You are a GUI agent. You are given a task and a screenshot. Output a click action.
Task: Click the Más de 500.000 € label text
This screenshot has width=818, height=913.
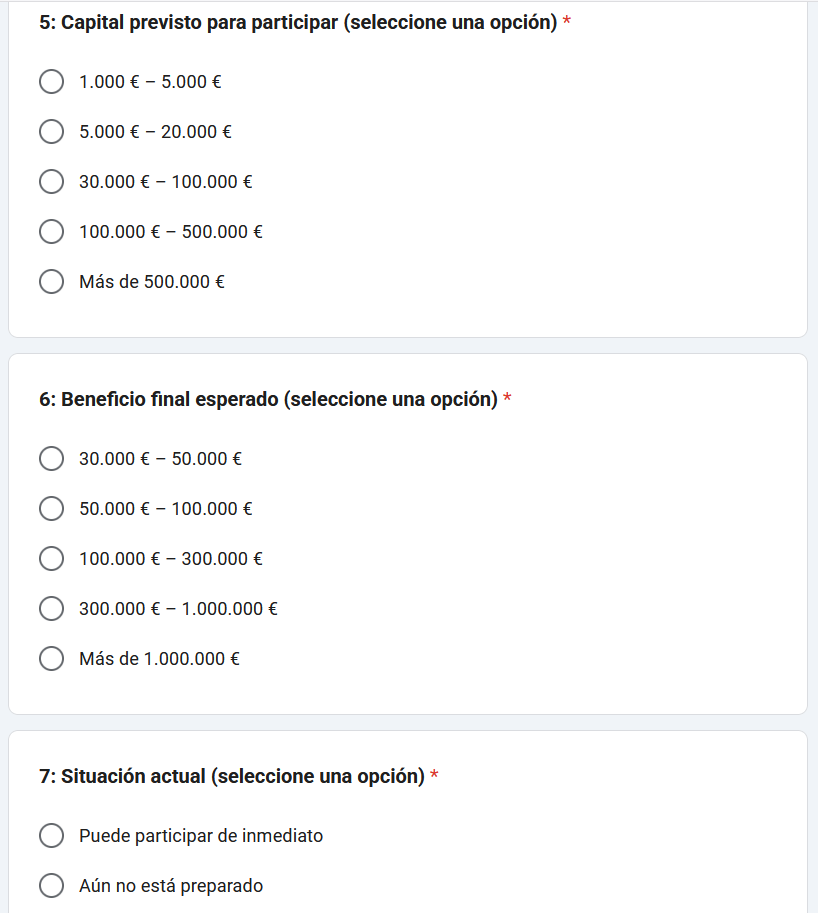click(x=152, y=282)
